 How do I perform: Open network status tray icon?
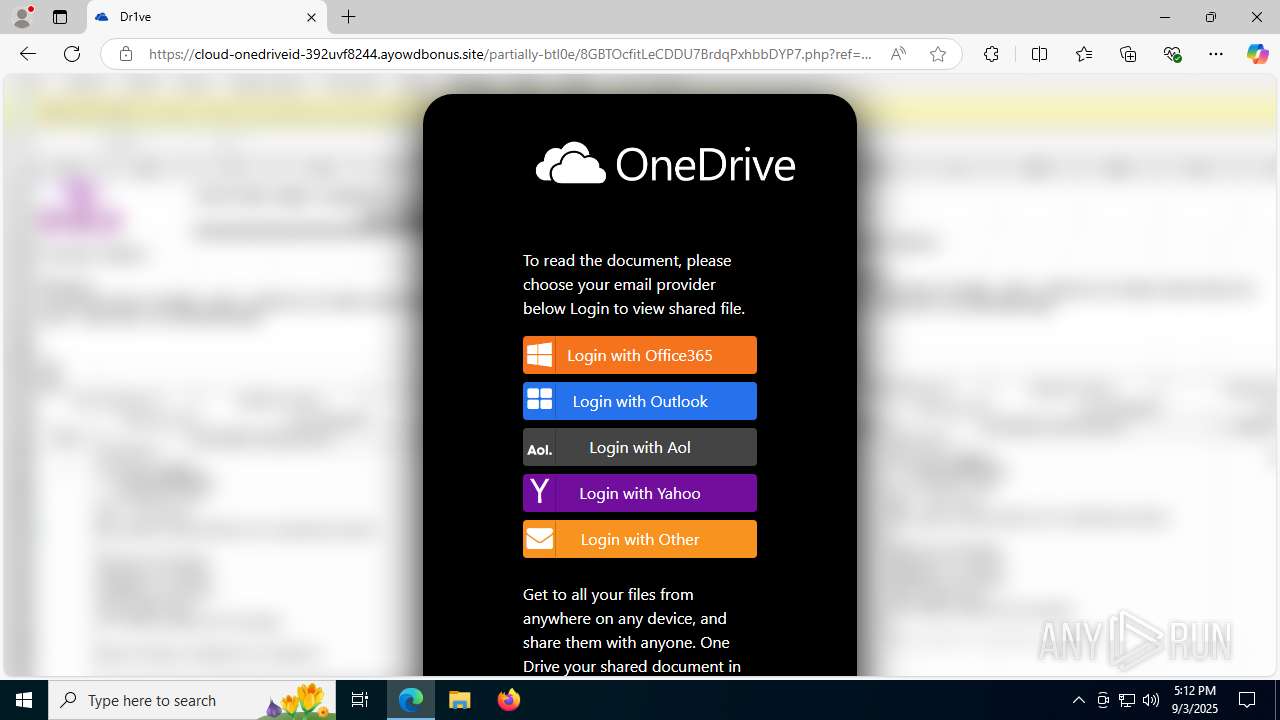pos(1127,700)
